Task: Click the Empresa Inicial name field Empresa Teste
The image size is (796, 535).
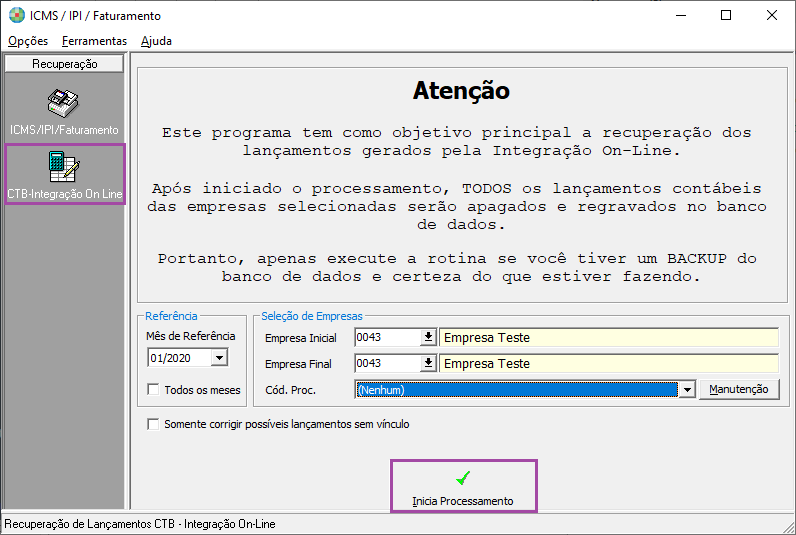Action: tap(609, 338)
